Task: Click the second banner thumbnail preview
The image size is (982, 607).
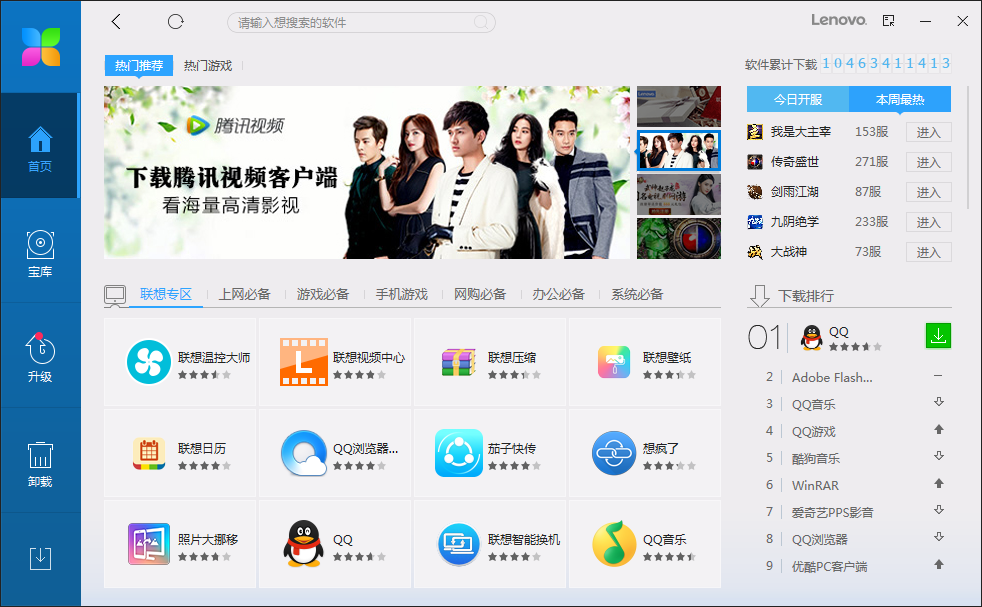Action: (x=679, y=152)
